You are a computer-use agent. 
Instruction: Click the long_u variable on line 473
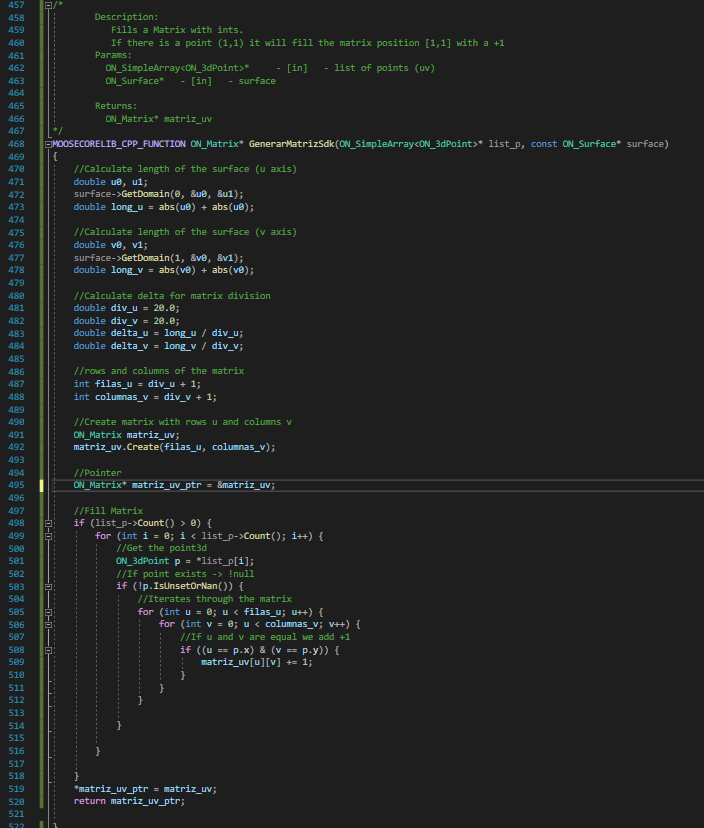pos(127,207)
